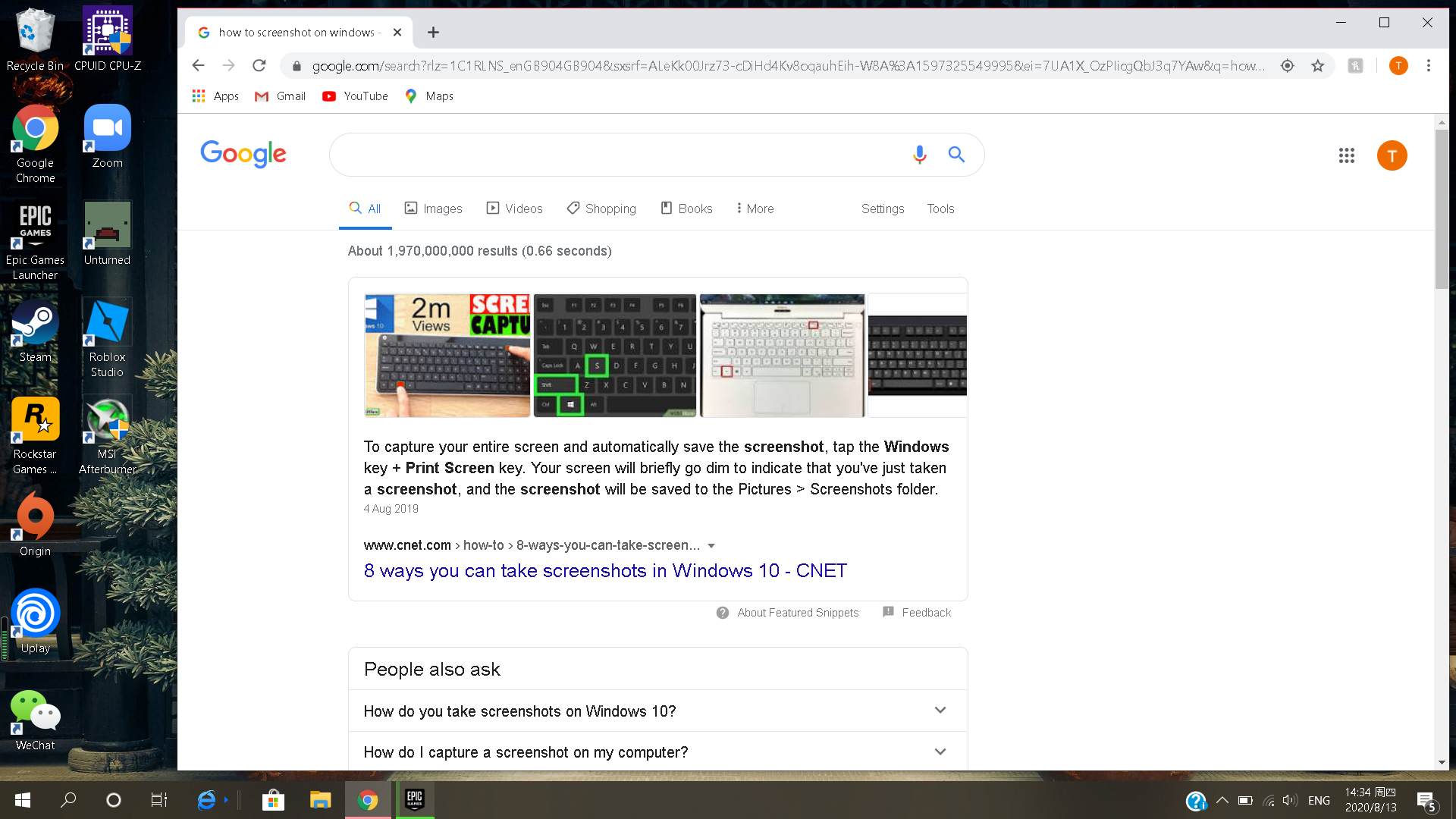
Task: Click the voice search microphone icon
Action: tap(919, 155)
